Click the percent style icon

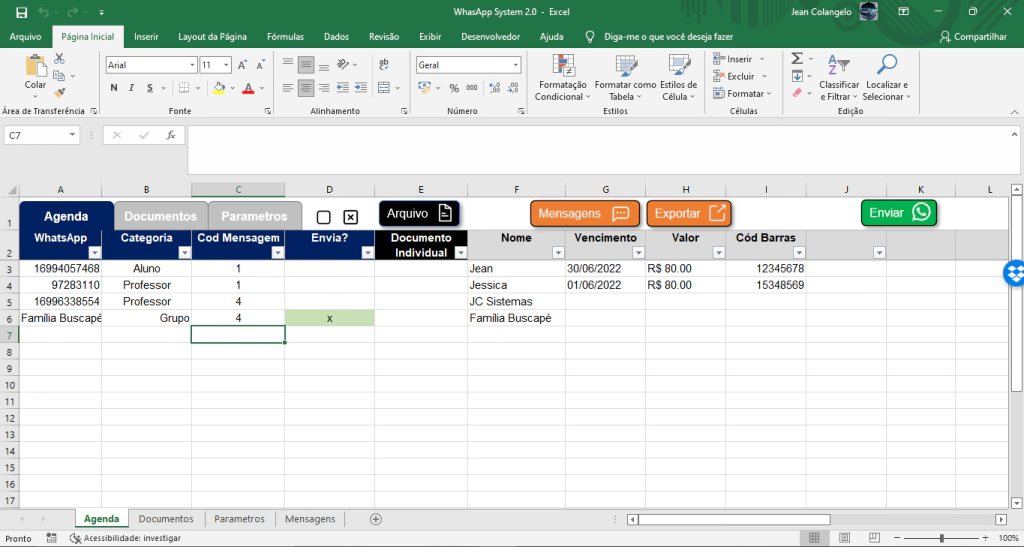click(454, 87)
